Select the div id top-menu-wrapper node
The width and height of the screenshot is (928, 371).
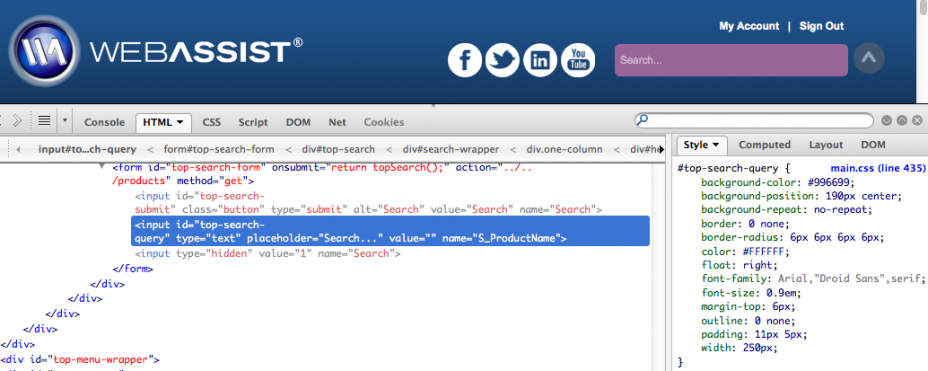[80, 359]
